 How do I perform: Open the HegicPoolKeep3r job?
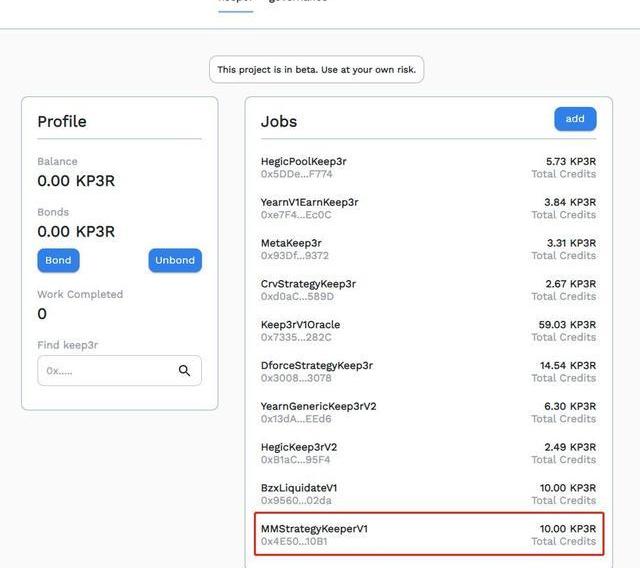point(303,162)
